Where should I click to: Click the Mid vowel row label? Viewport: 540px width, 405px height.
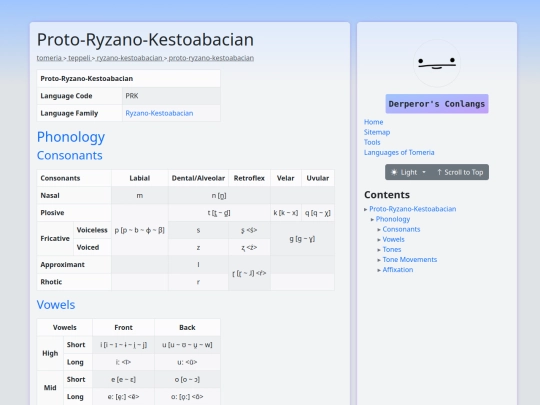click(x=50, y=388)
